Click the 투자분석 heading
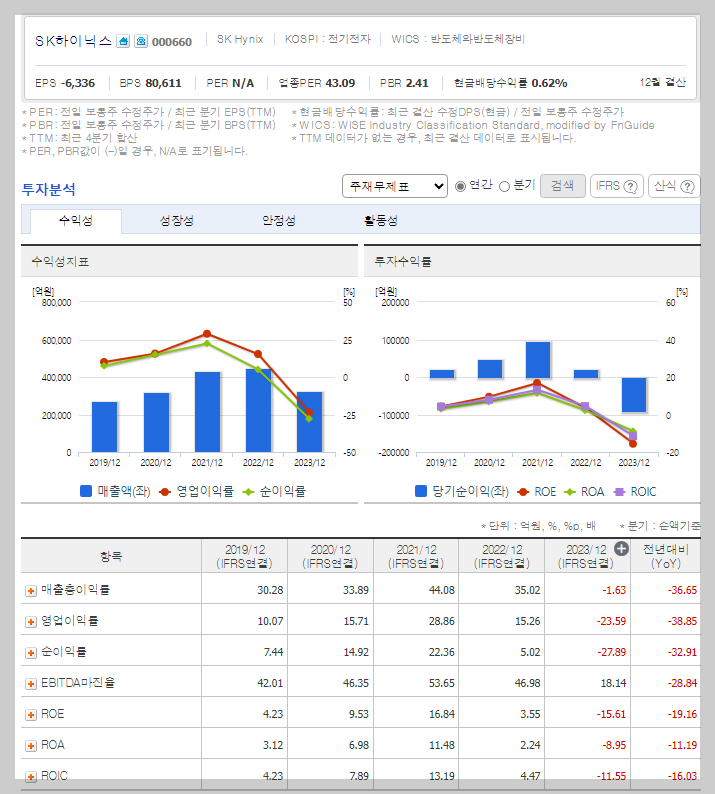The width and height of the screenshot is (715, 794). tap(49, 189)
